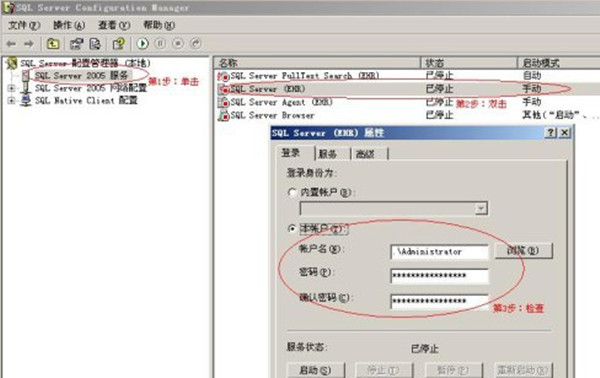Click the 确认密码 password field
Screen dimensions: 600x378
click(439, 301)
